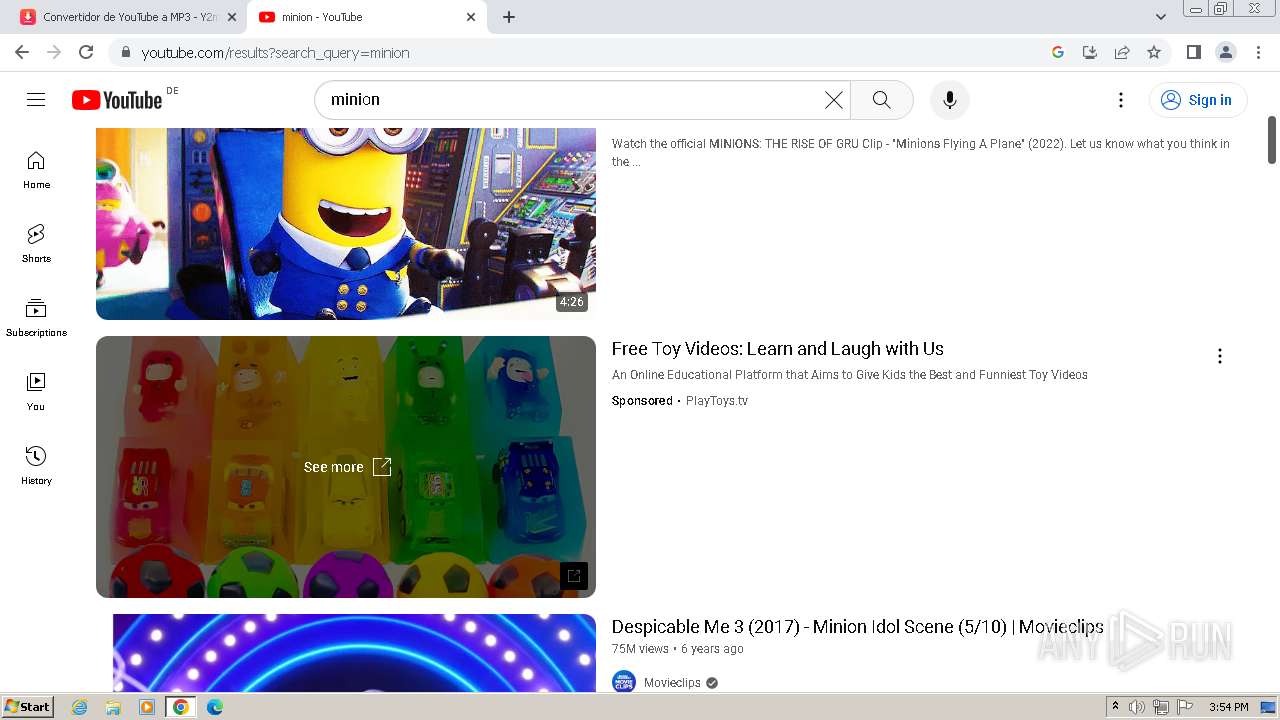Show hidden system tray icons

1115,707
